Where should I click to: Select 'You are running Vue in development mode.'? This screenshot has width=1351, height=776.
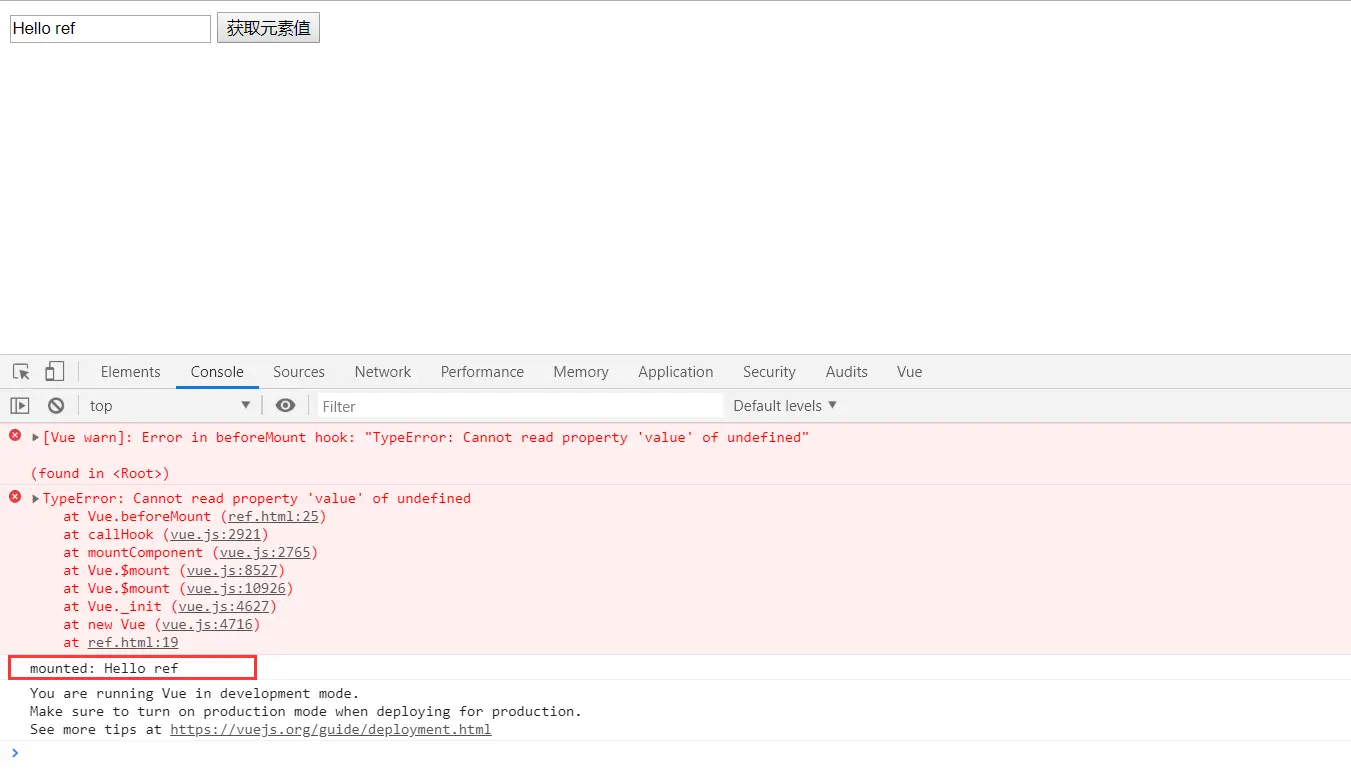[x=194, y=693]
